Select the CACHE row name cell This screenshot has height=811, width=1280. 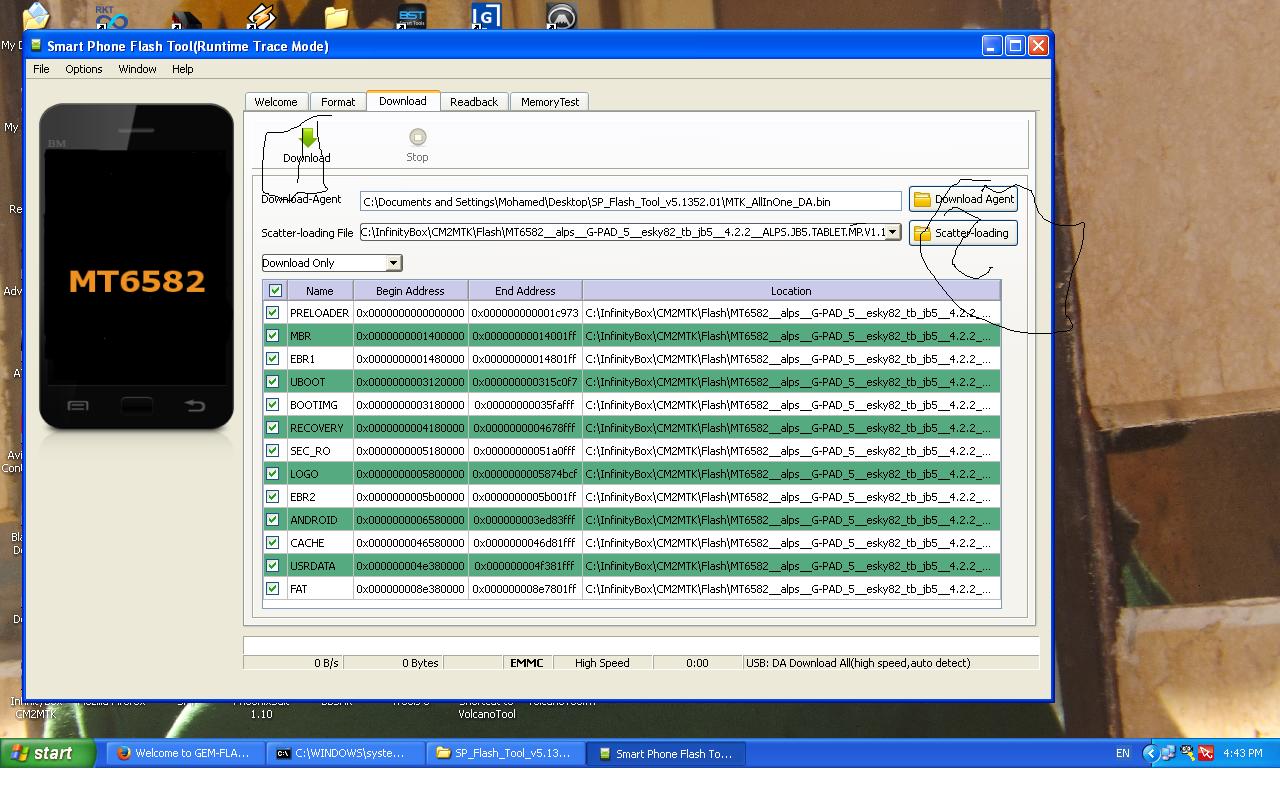(x=320, y=543)
